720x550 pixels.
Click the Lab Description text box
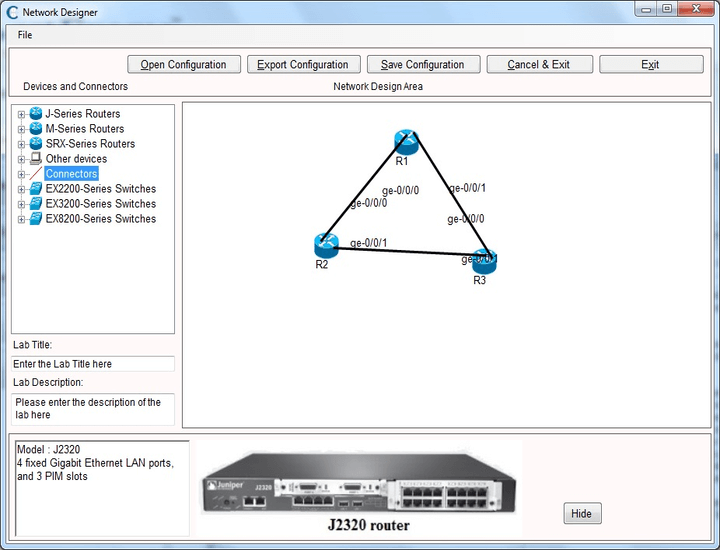93,409
